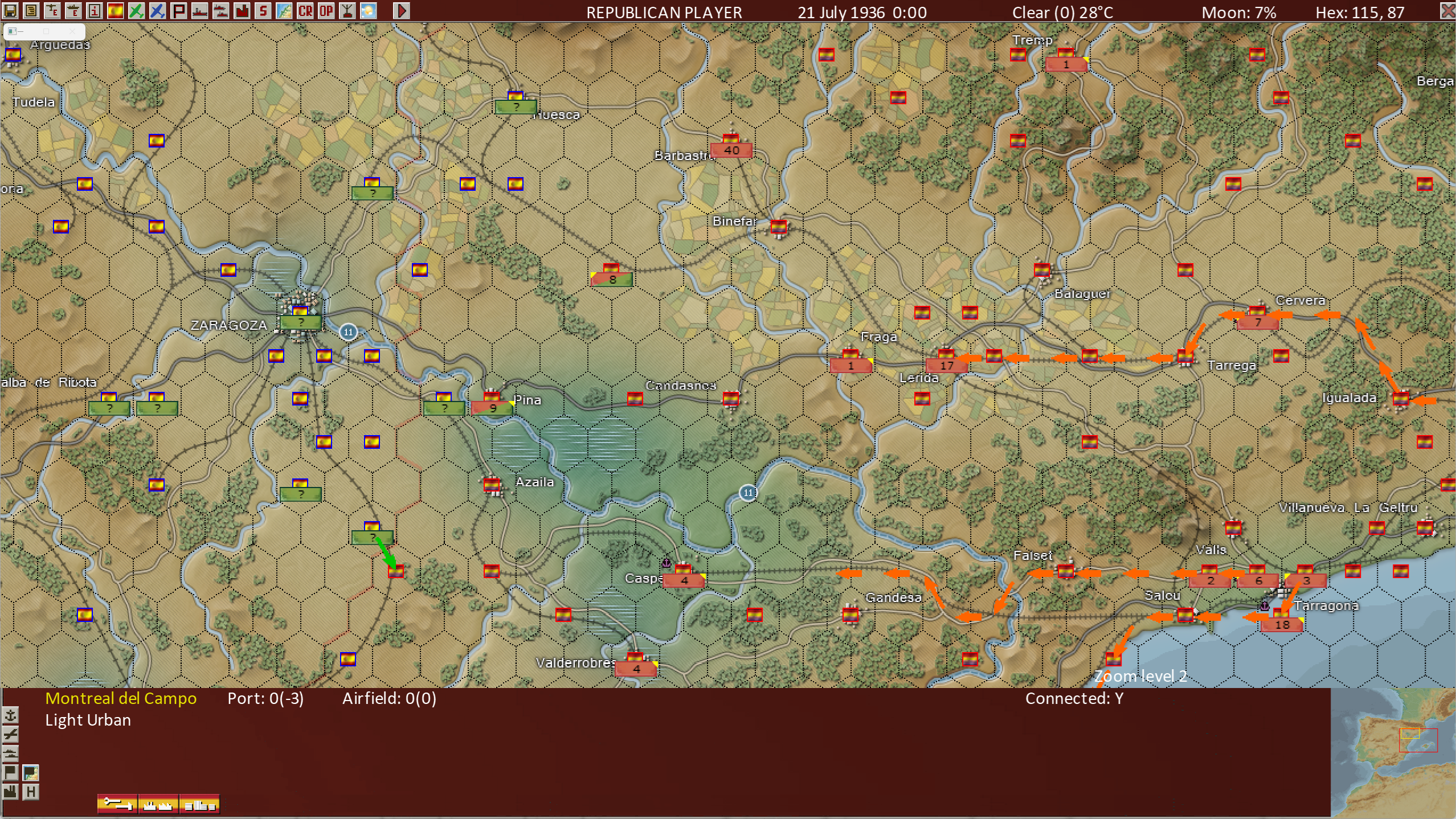
Task: Click the CR toolbar button
Action: (x=305, y=10)
